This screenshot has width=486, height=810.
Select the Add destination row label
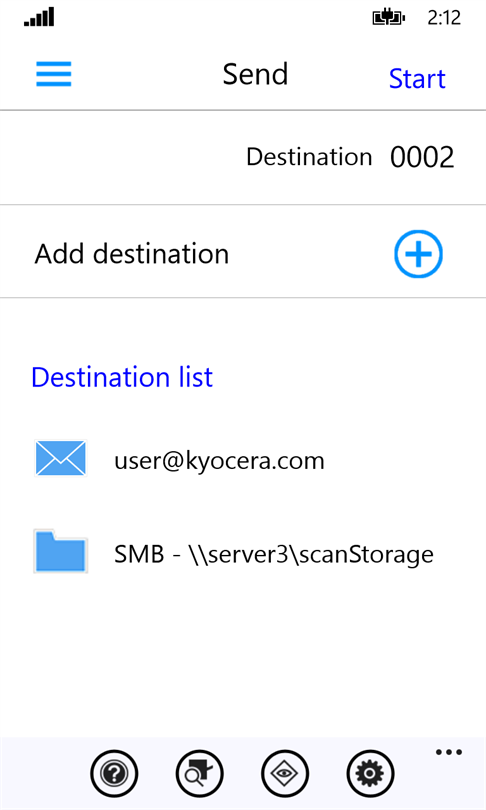(x=132, y=254)
